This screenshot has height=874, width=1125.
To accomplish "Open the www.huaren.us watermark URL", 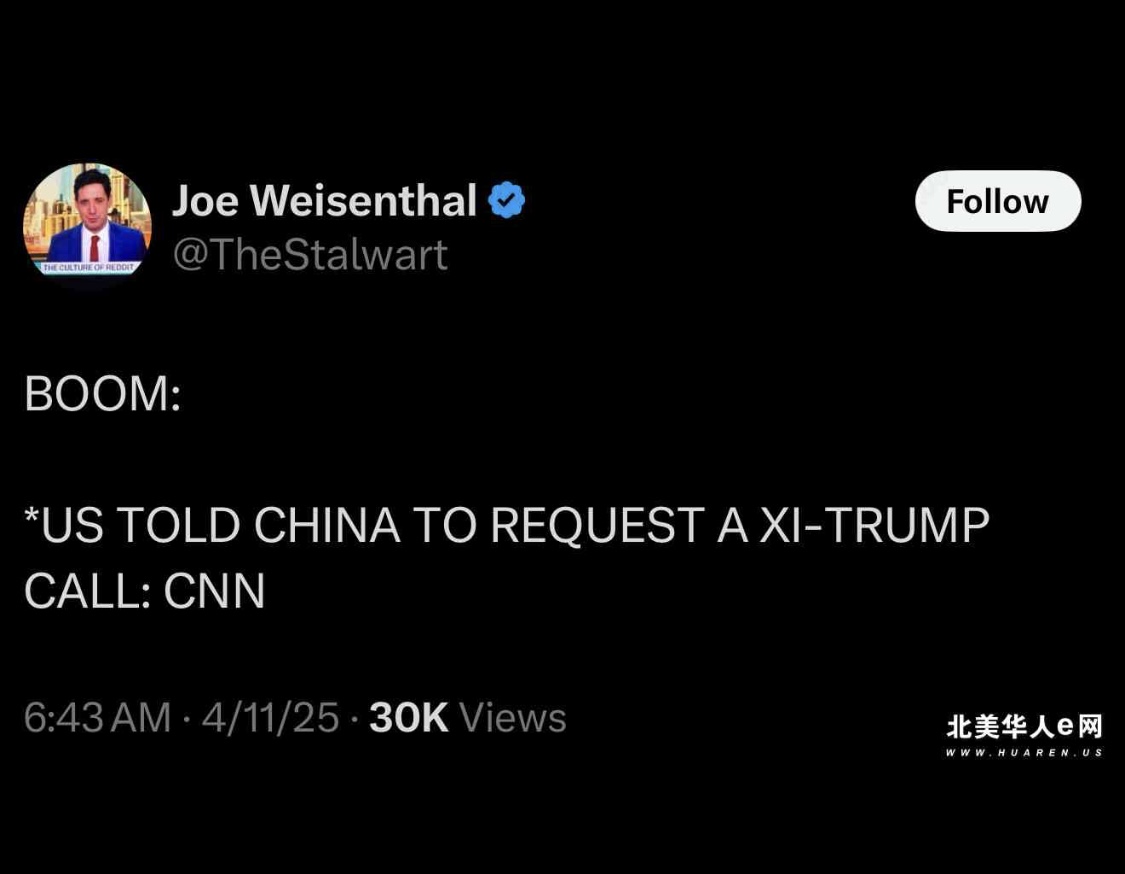I will (x=1024, y=752).
